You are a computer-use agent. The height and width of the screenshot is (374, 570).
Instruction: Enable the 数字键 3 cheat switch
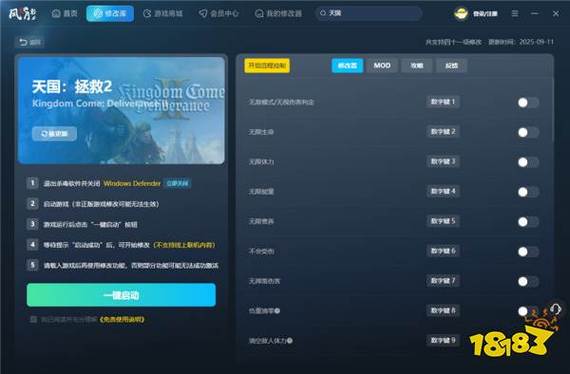click(x=528, y=162)
